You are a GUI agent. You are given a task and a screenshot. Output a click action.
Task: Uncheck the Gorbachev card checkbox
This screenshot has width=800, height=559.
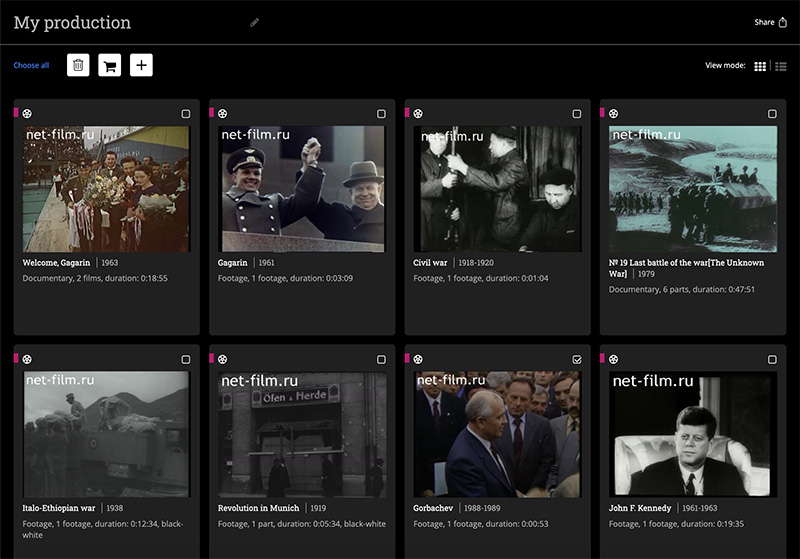pyautogui.click(x=577, y=360)
